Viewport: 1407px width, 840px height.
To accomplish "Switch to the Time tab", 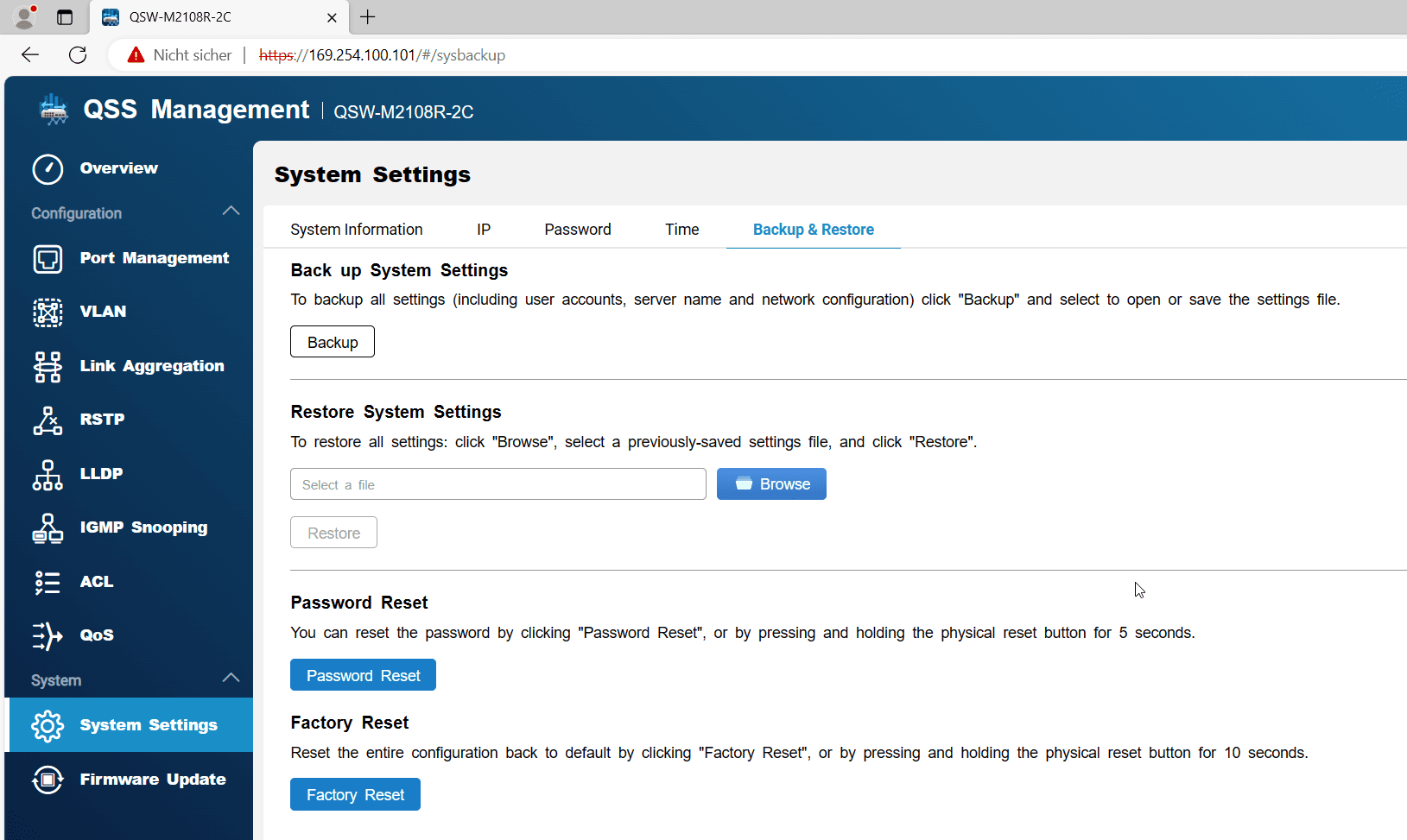I will click(x=682, y=230).
